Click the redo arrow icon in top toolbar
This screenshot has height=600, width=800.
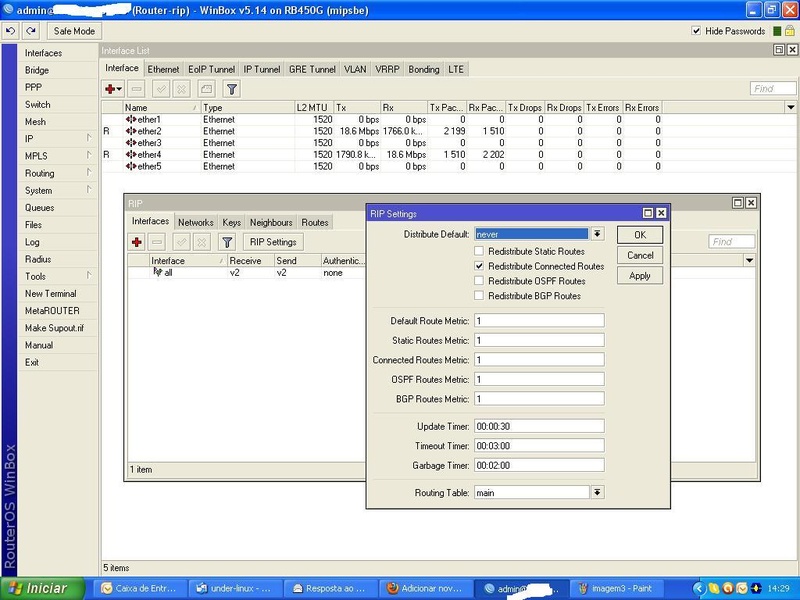[30, 31]
